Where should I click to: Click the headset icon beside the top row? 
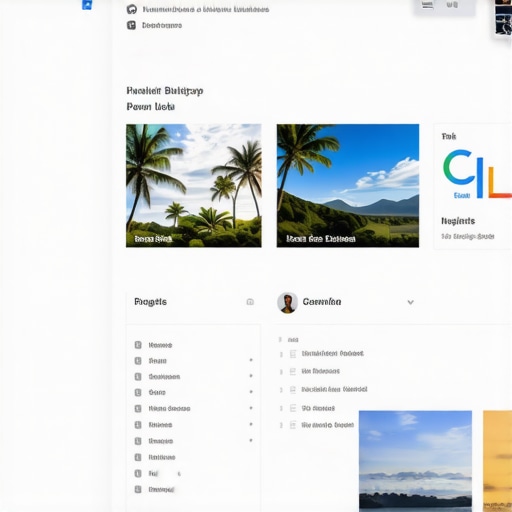coord(132,9)
